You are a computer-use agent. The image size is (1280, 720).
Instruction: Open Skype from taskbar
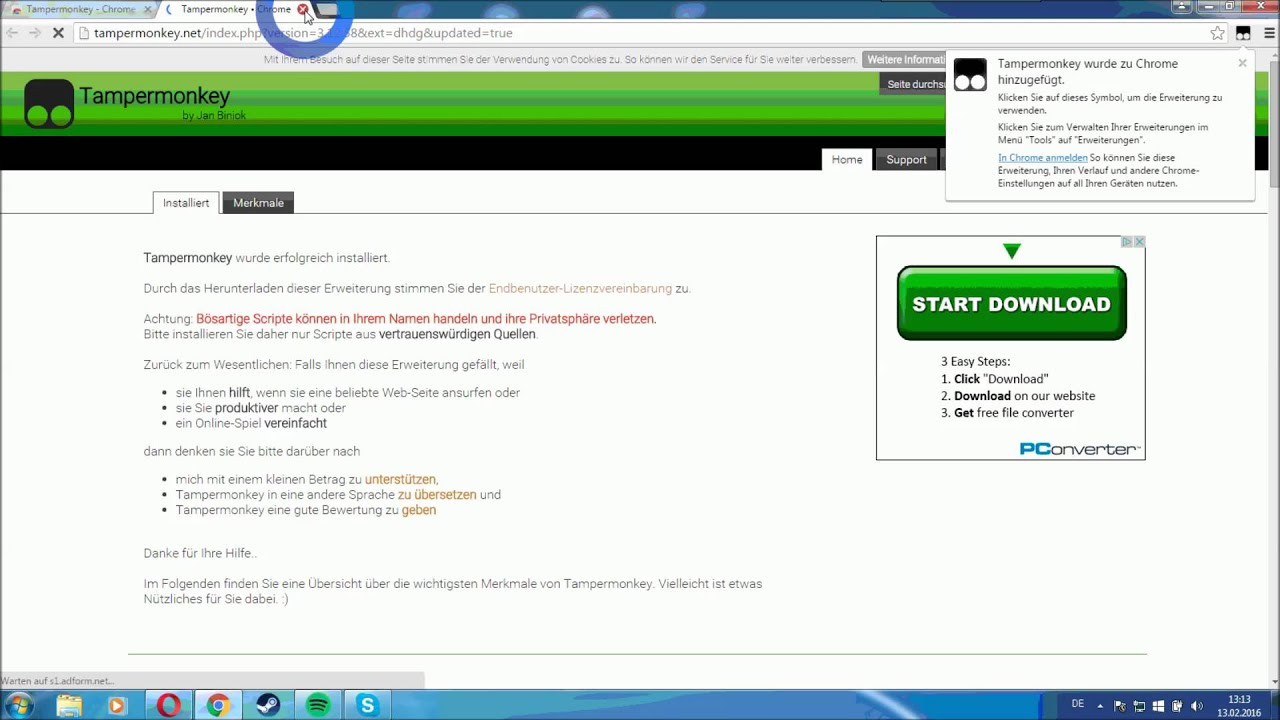point(368,706)
